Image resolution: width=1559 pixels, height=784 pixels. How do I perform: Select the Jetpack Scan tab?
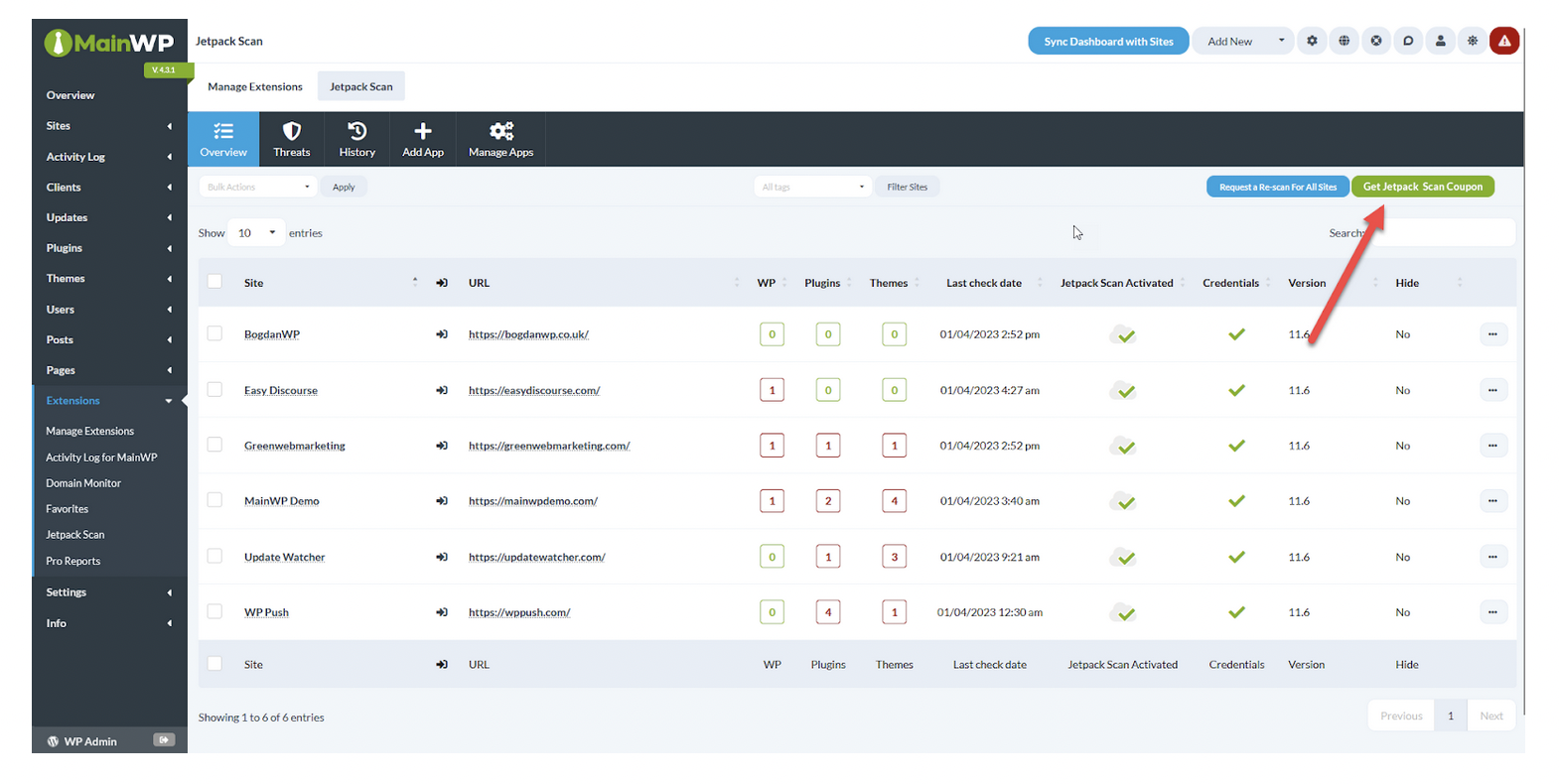[361, 86]
